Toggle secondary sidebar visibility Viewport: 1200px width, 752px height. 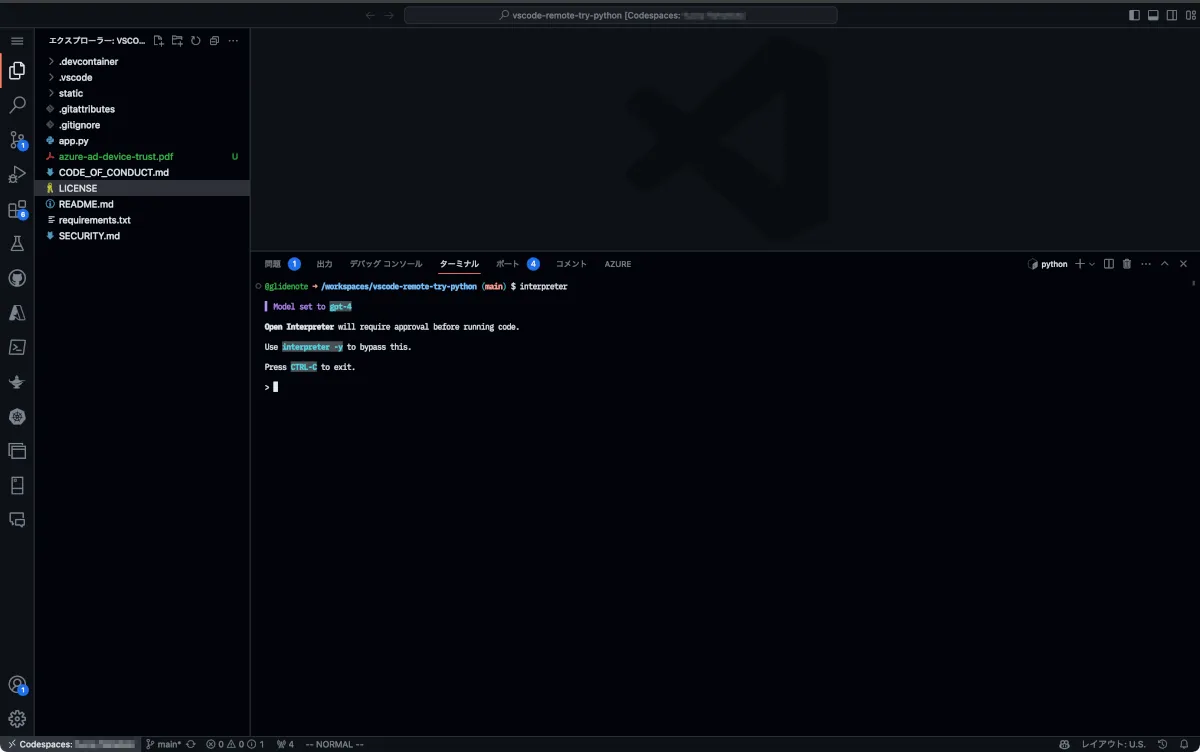point(1172,15)
